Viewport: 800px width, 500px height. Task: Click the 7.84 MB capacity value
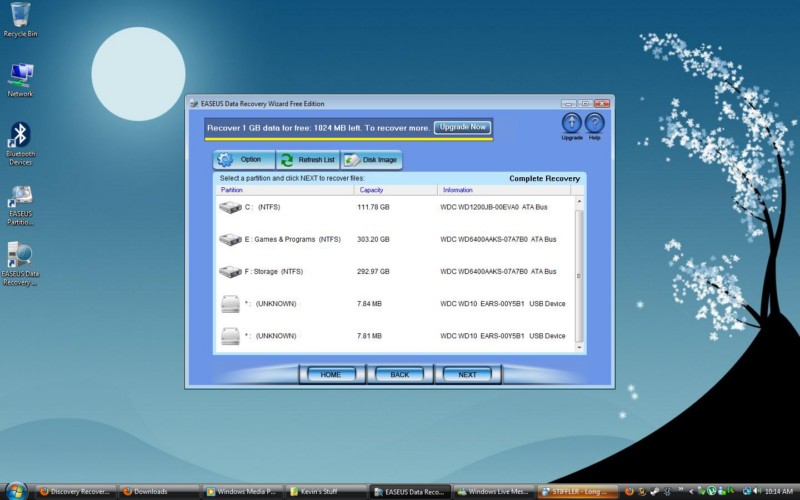click(x=369, y=304)
